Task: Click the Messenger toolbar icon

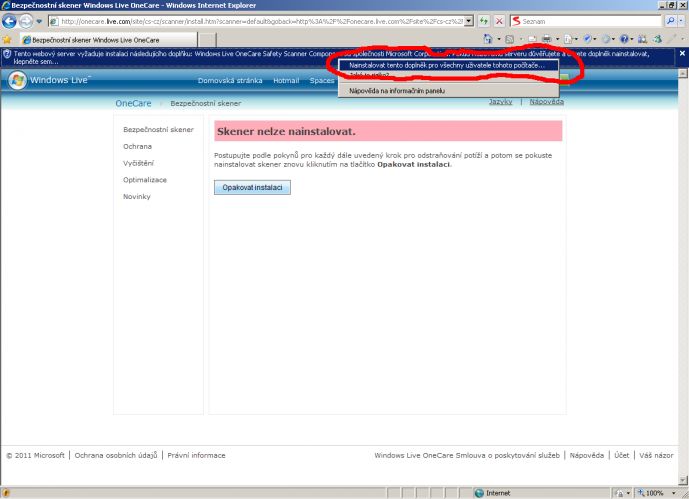Action: pyautogui.click(x=657, y=39)
